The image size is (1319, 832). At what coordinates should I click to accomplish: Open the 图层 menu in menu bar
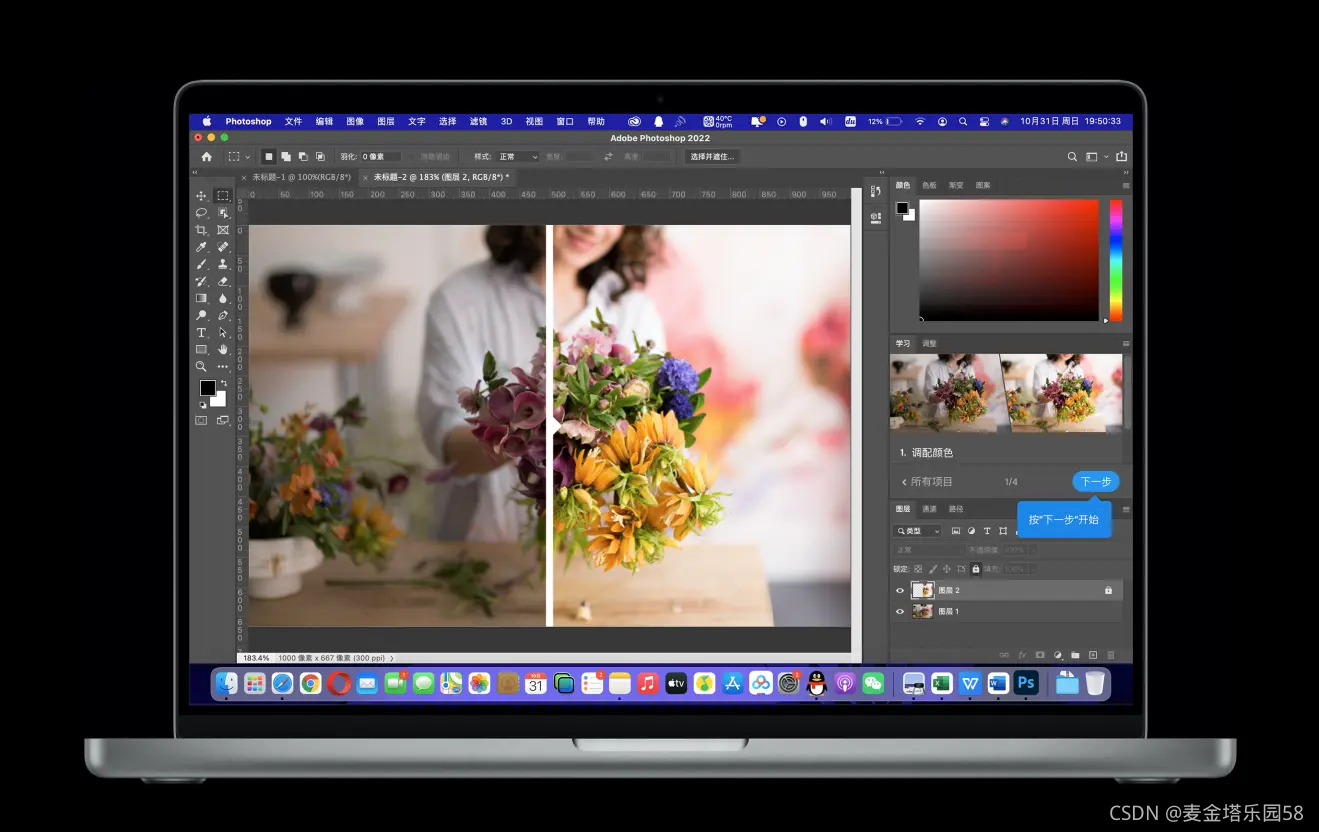386,121
